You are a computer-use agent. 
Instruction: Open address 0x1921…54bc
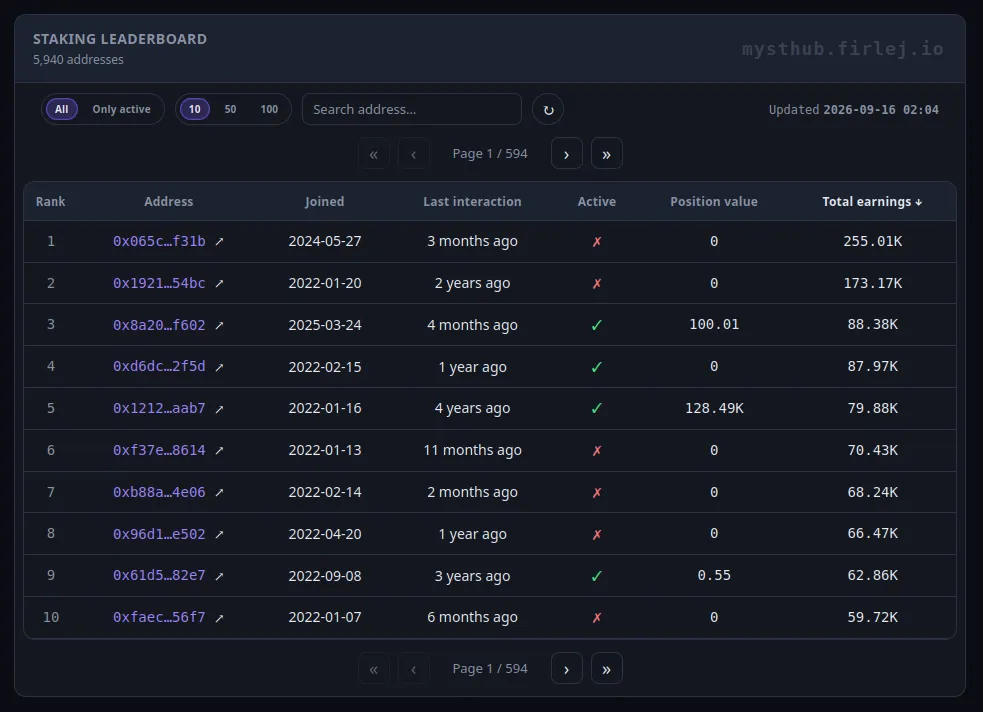click(x=159, y=283)
